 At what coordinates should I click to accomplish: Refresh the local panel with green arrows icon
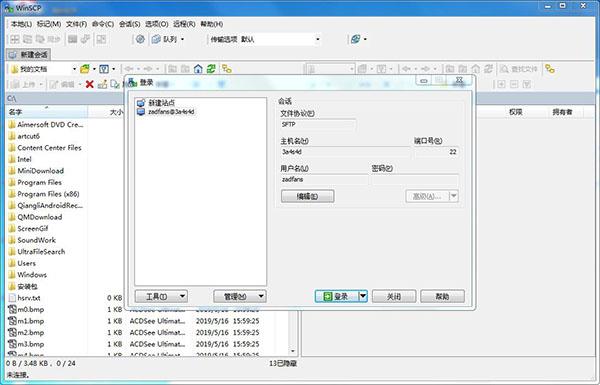(211, 69)
